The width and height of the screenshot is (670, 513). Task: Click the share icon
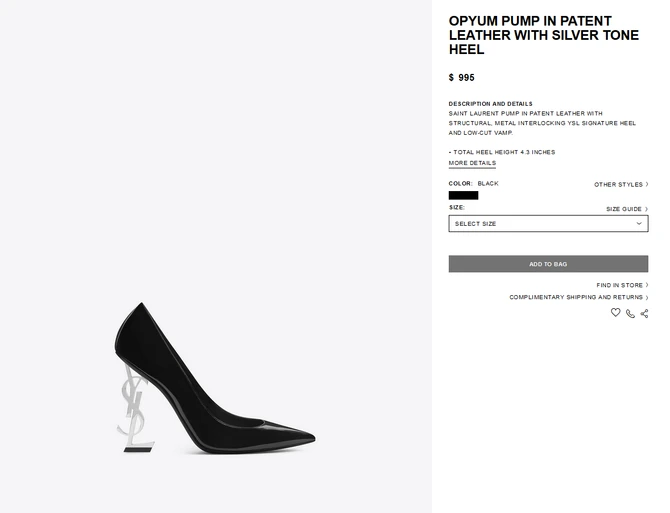pyautogui.click(x=644, y=313)
